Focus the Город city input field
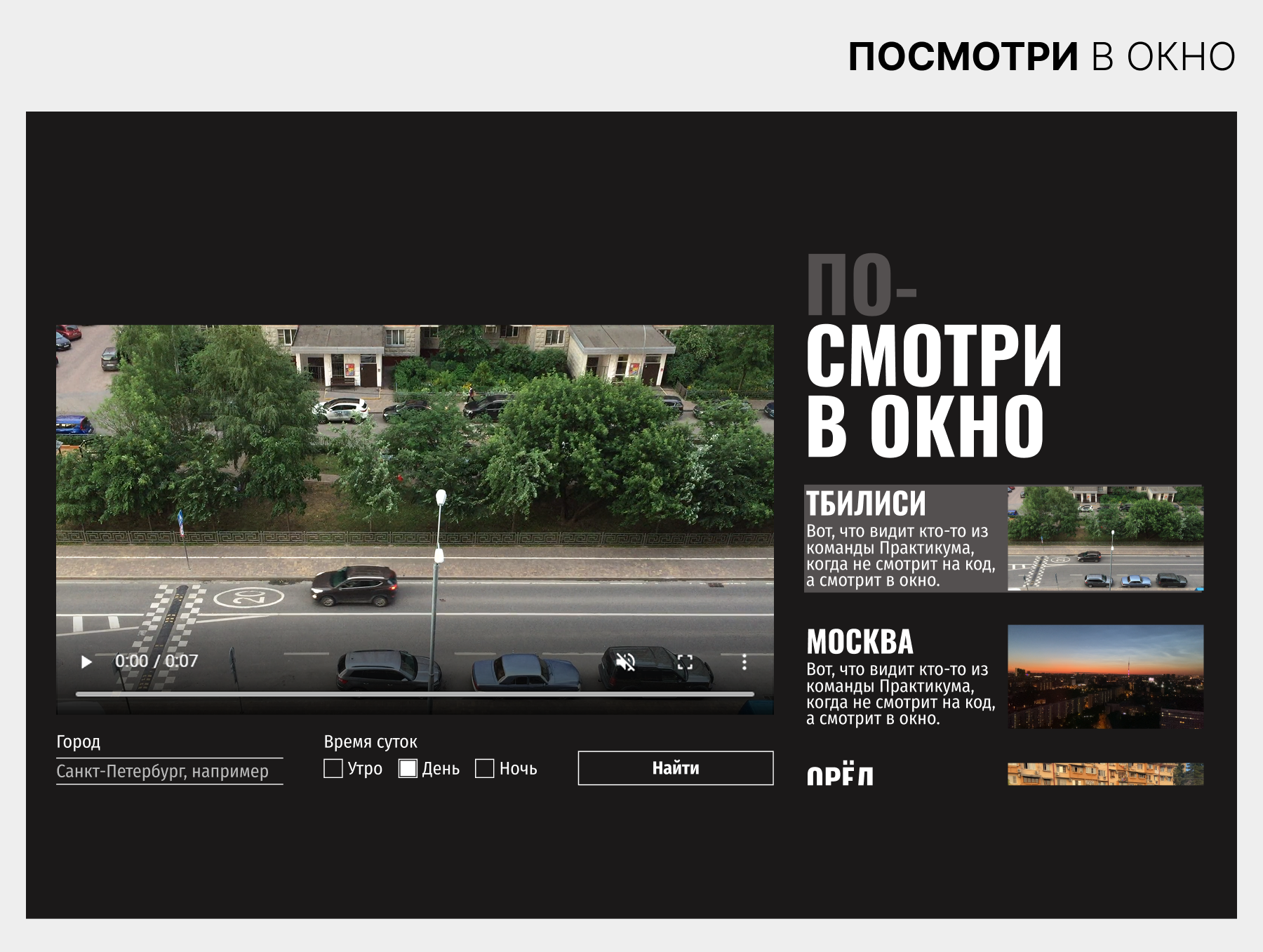This screenshot has width=1263, height=952. (x=169, y=771)
